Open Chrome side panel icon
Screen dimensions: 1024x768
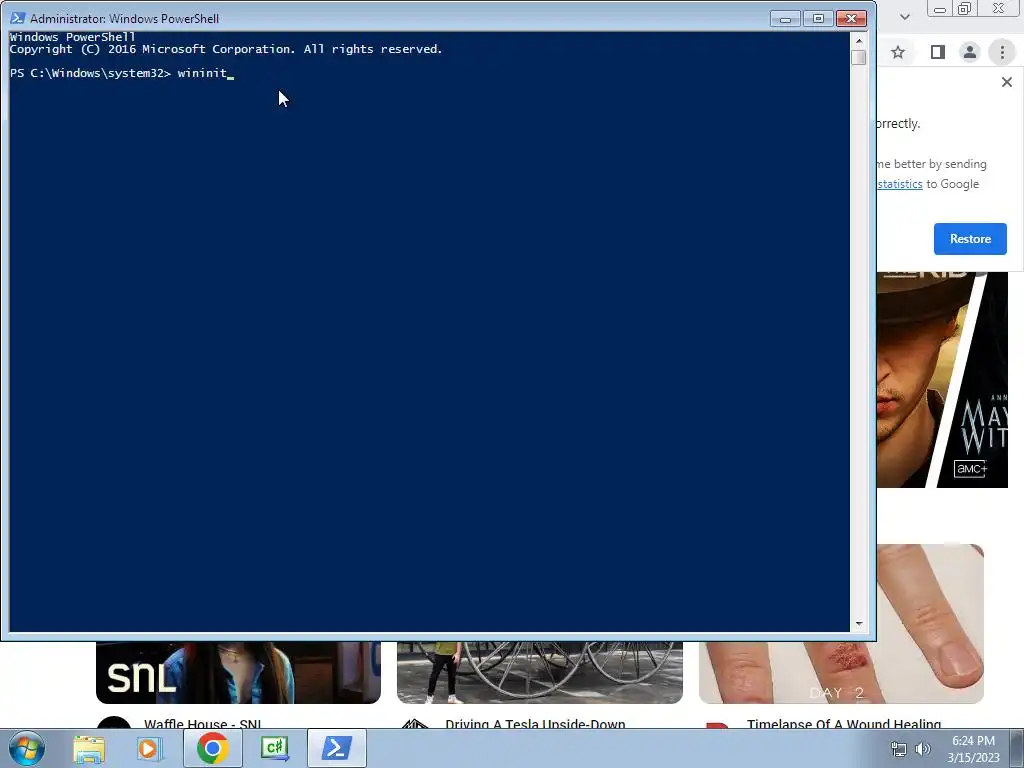tap(938, 52)
